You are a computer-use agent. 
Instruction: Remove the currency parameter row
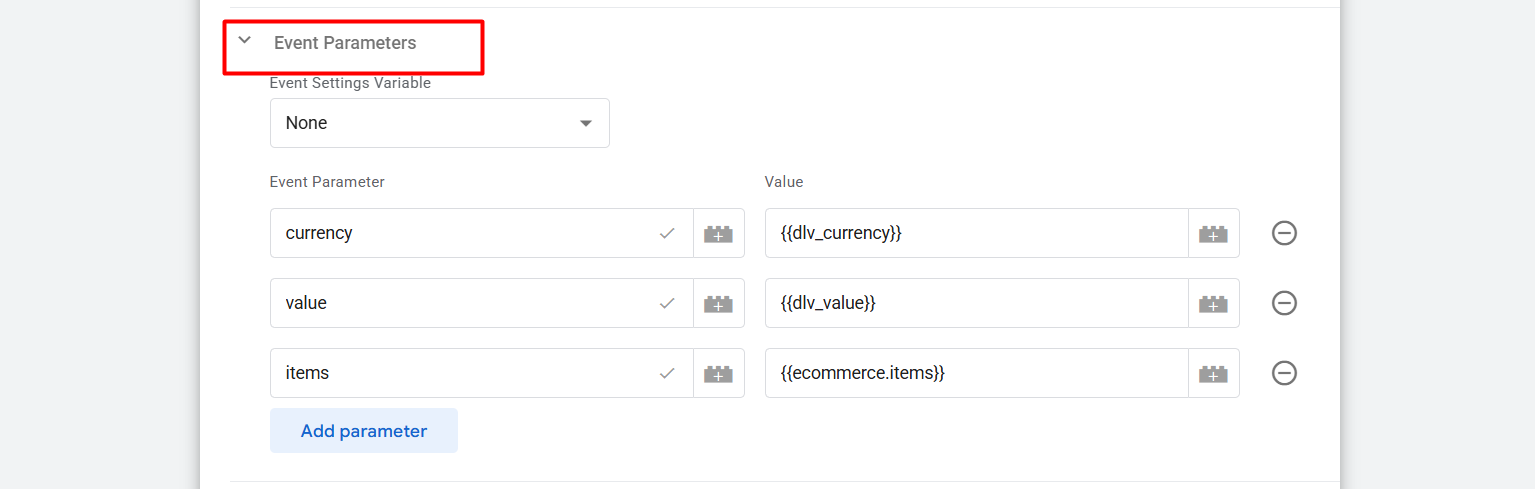(1284, 233)
